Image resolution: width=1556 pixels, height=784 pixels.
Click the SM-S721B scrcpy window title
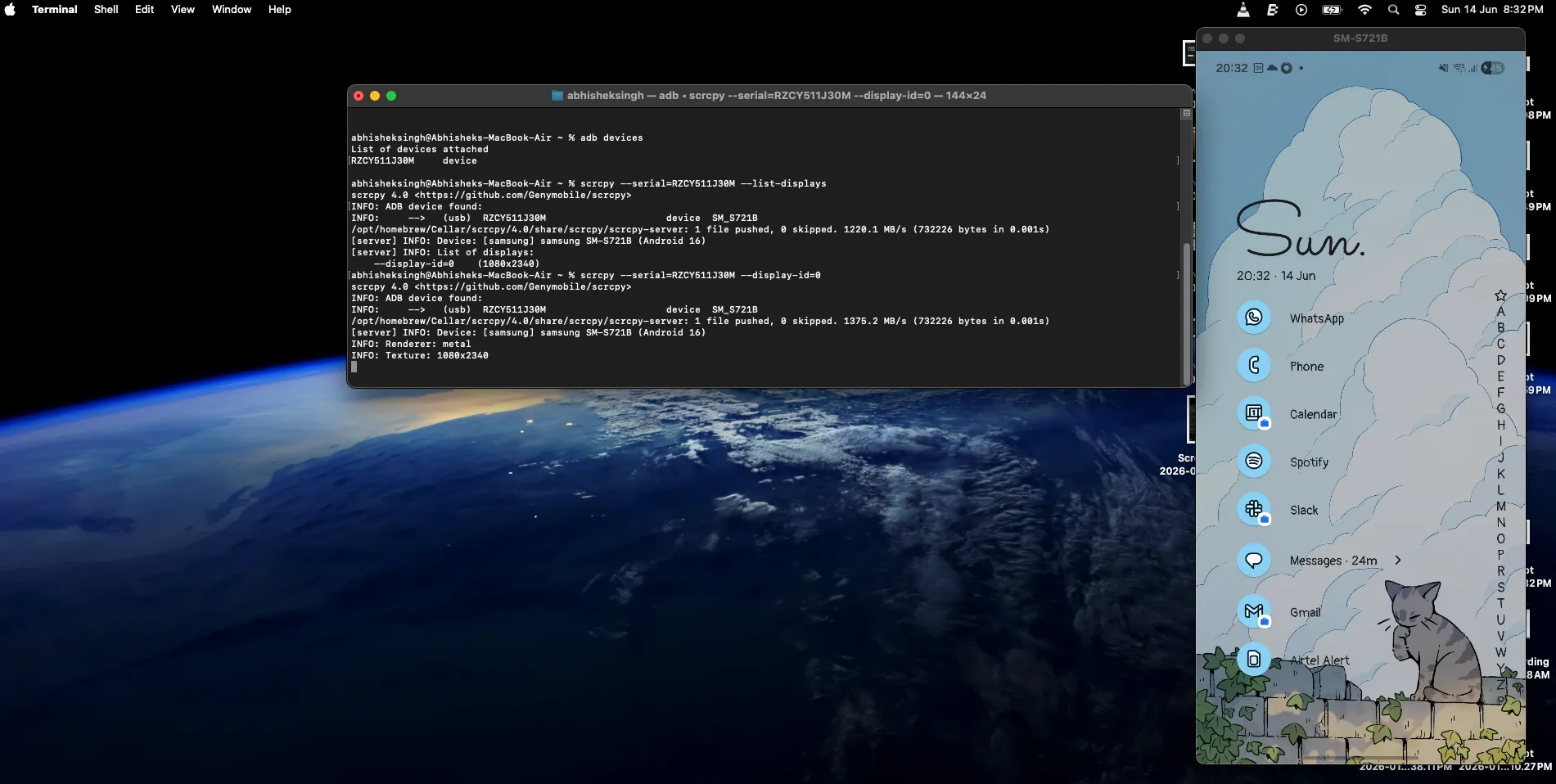click(1360, 38)
